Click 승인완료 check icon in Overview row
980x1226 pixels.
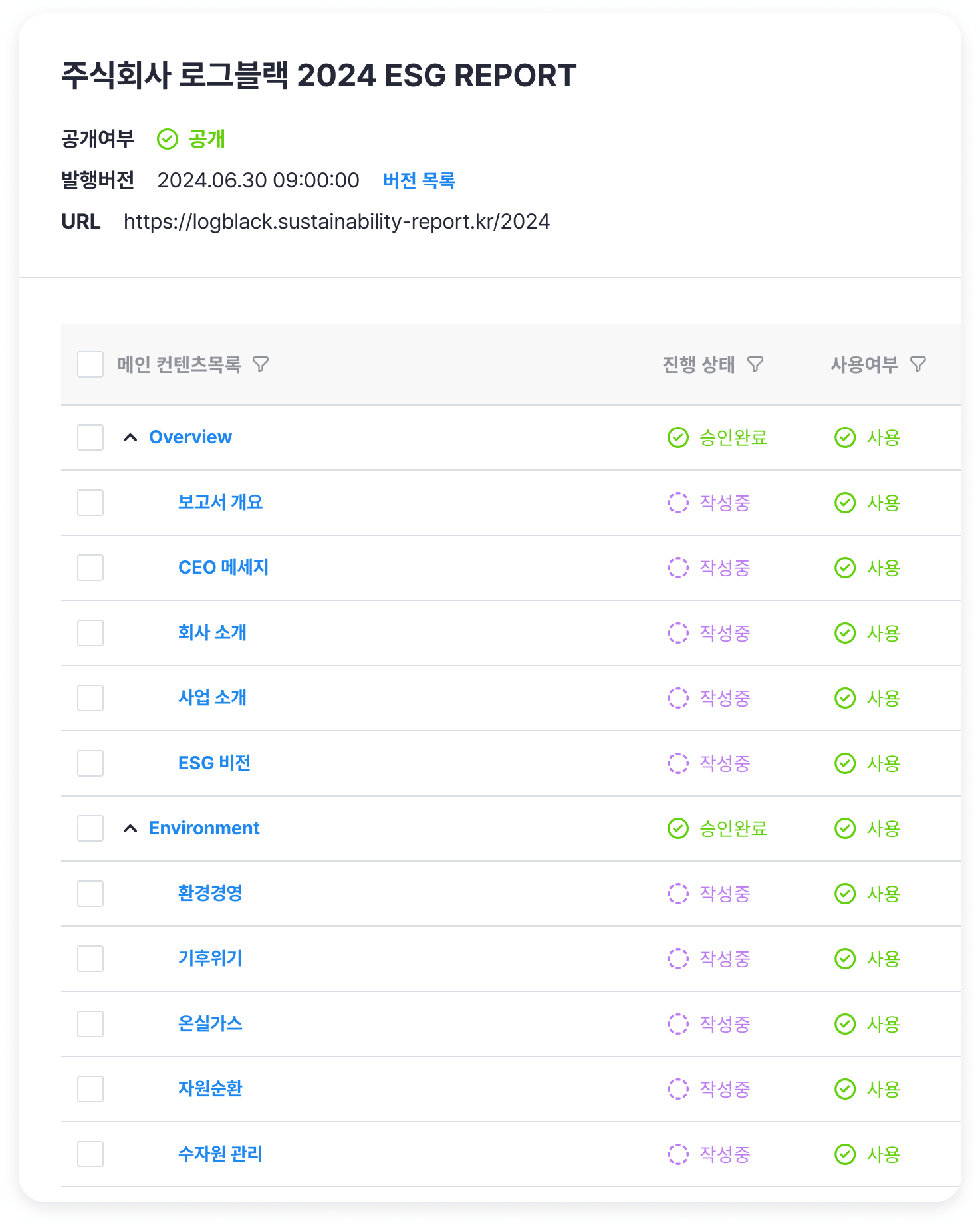(678, 437)
